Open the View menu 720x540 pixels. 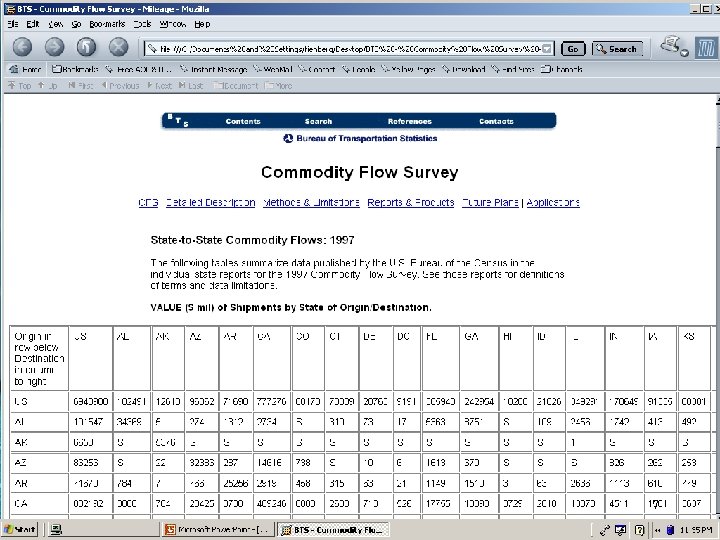click(x=55, y=24)
